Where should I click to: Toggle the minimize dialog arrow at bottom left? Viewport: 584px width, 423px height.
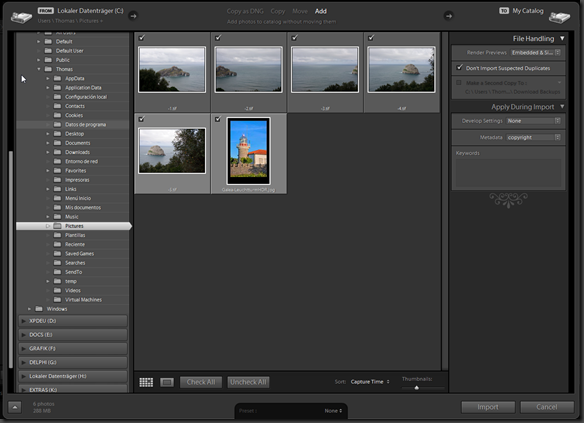[15, 407]
